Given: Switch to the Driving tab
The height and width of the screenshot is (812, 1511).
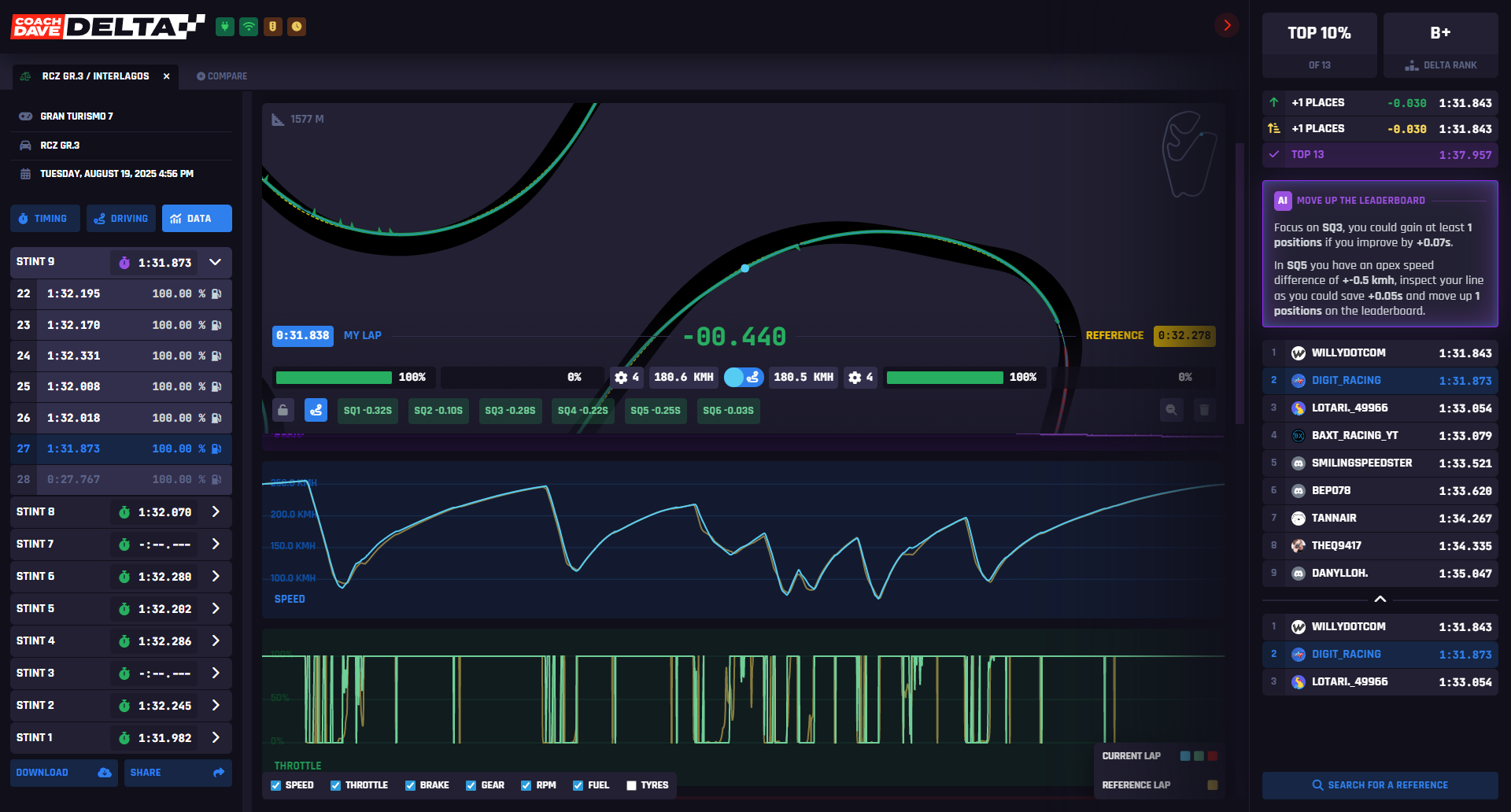Looking at the screenshot, I should (x=121, y=219).
